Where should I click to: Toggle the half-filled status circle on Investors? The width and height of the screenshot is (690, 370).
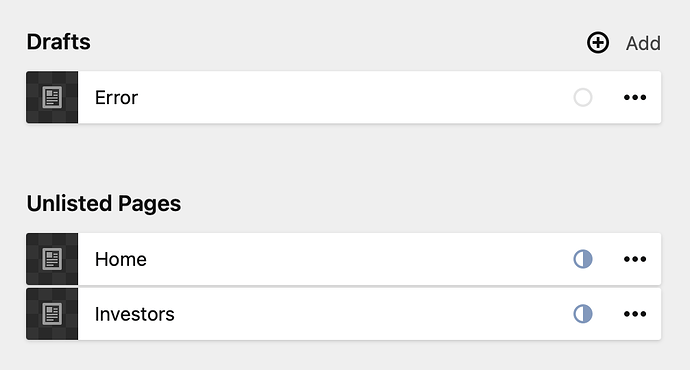pyautogui.click(x=583, y=314)
